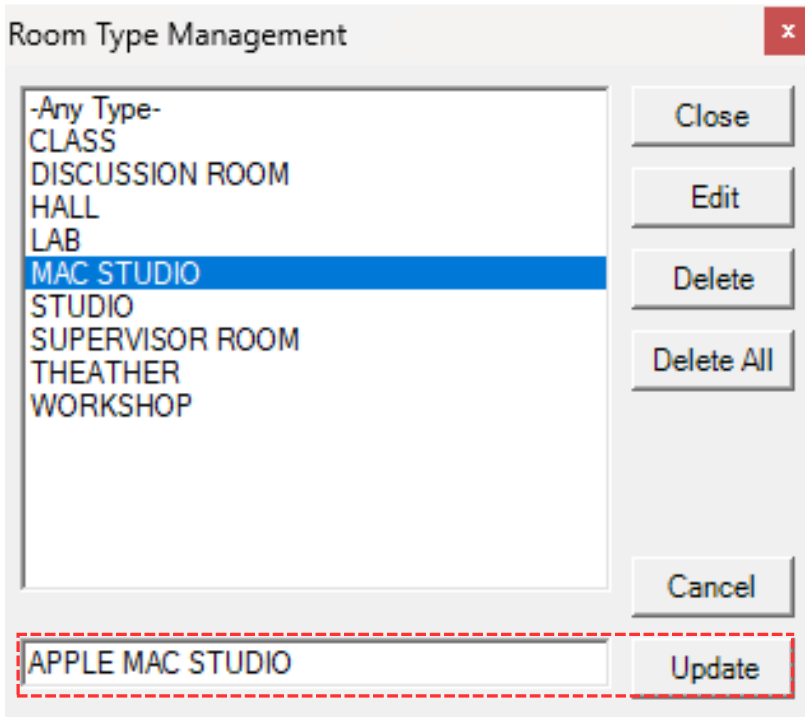Click the empty area below WORKSHOP in the list
Viewport: 812px width, 724px height.
tap(314, 500)
